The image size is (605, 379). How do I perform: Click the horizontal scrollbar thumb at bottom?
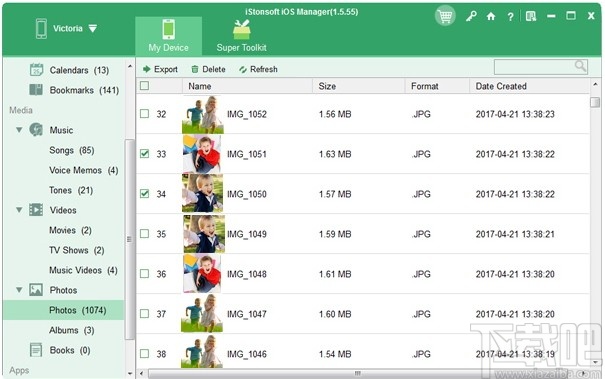[357, 374]
